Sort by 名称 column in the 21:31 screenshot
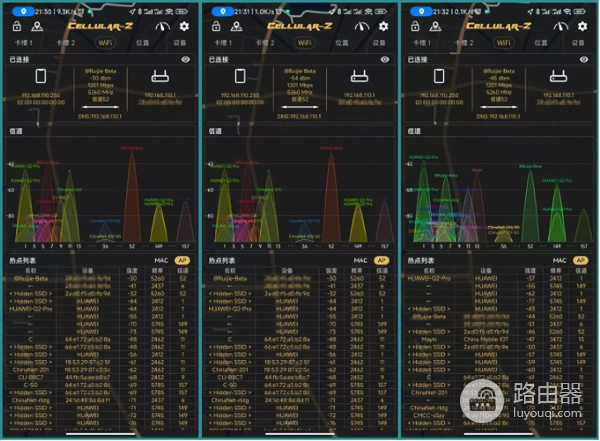 tap(230, 271)
